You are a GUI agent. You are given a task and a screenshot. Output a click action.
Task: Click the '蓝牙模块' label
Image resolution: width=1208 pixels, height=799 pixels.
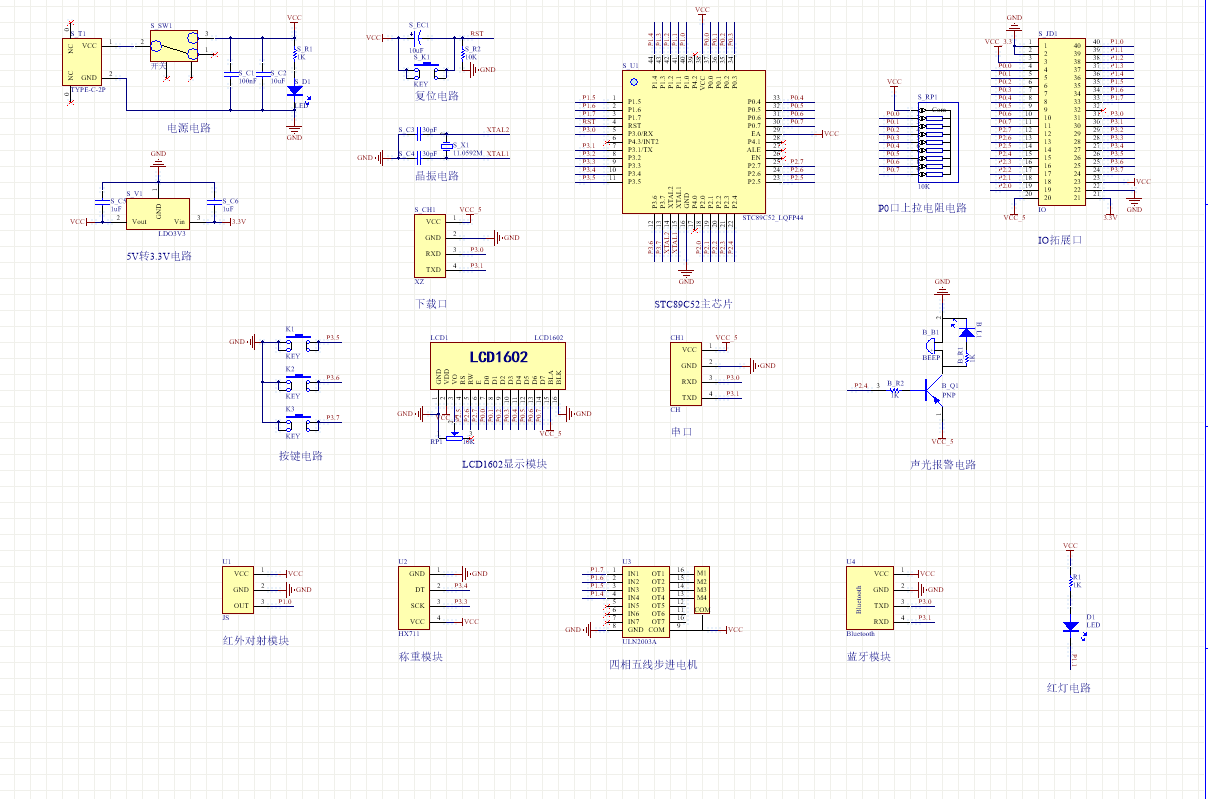click(868, 657)
